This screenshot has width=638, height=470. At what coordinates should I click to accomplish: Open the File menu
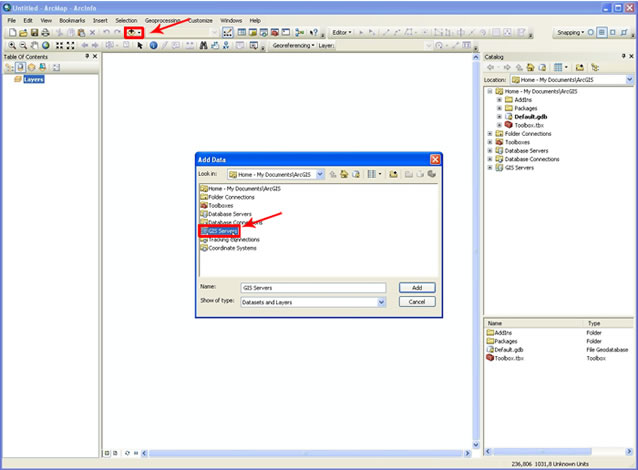[12, 20]
